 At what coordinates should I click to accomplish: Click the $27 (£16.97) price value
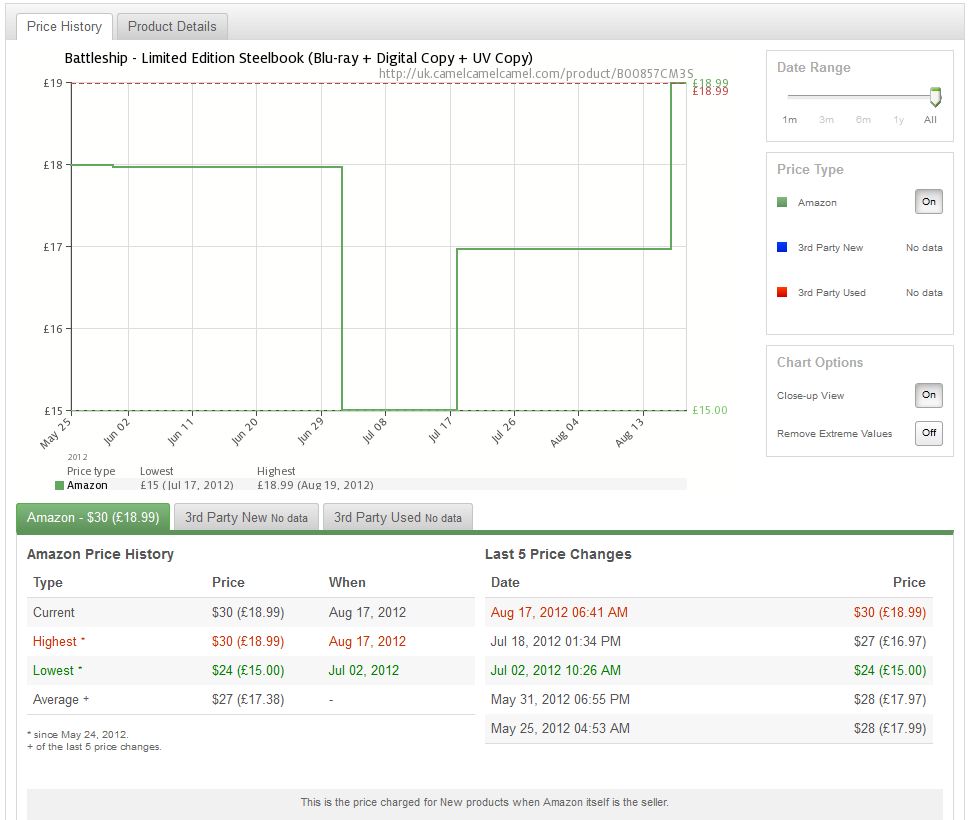click(890, 641)
